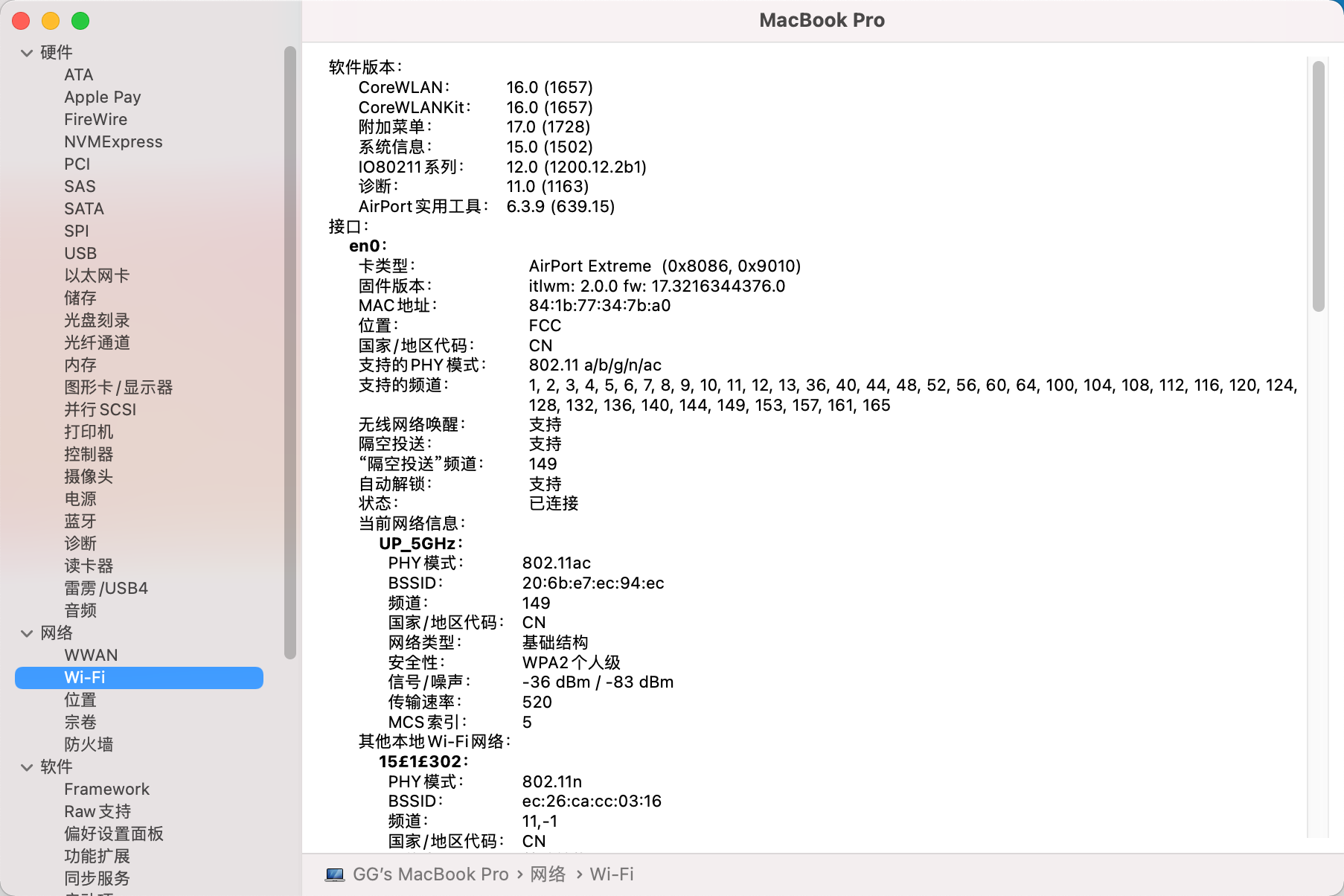
Task: Select 偏好设置面板 in the sidebar
Action: [114, 834]
